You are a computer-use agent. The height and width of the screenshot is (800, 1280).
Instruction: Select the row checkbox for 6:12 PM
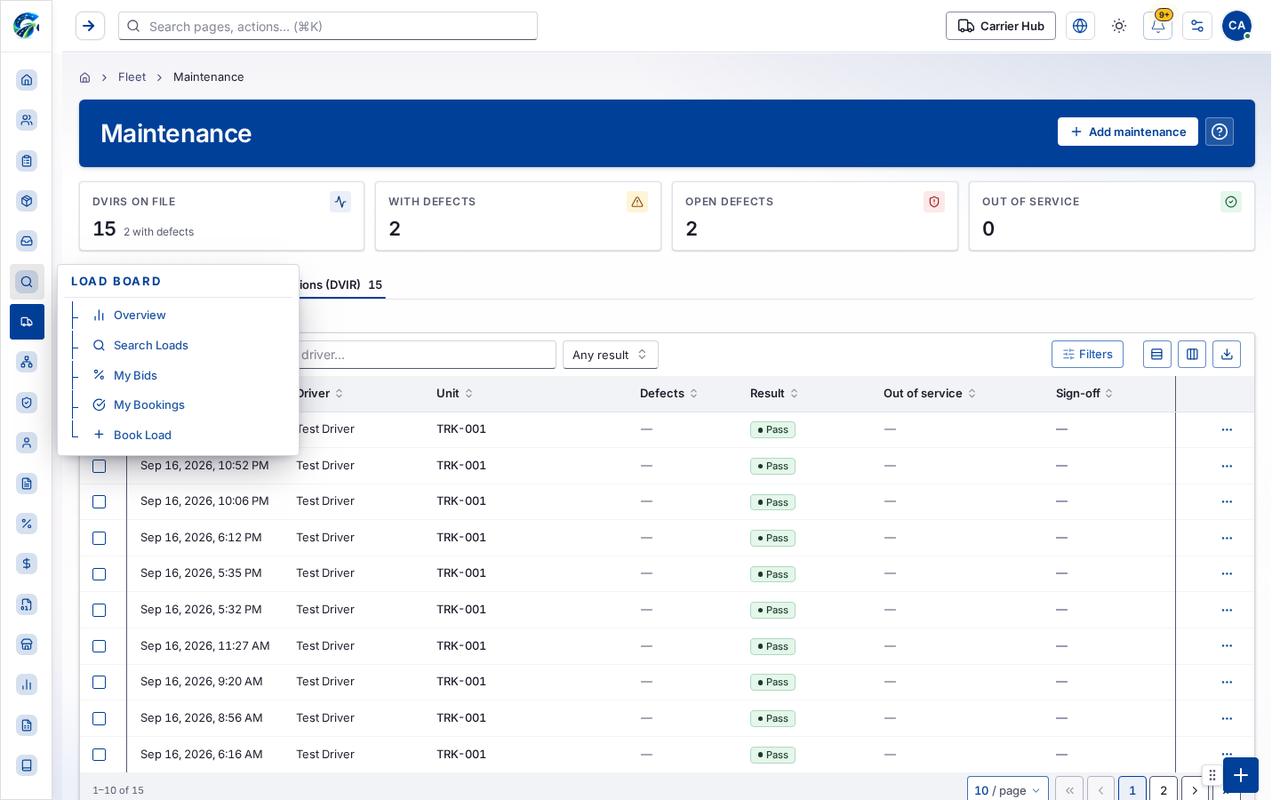point(99,538)
